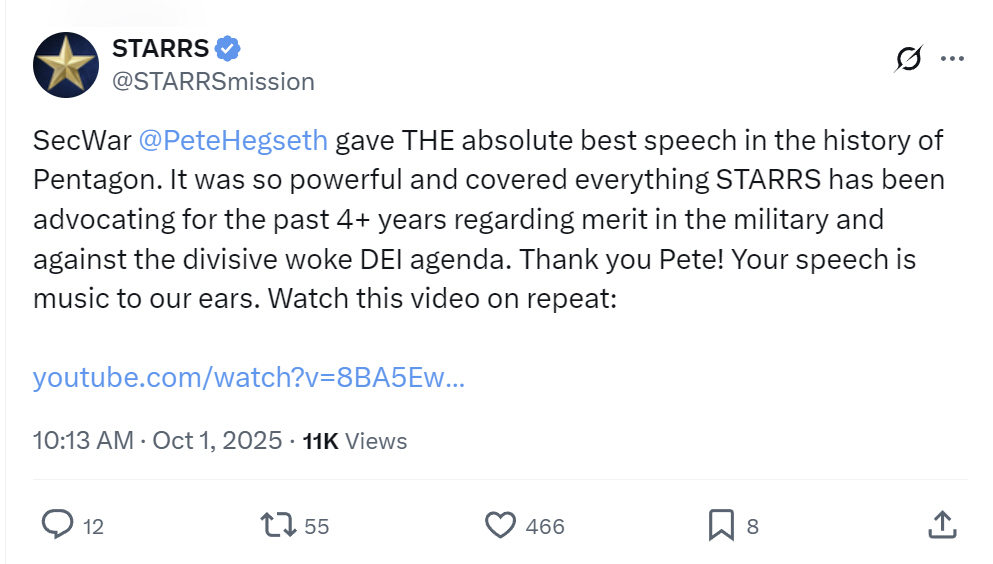993x564 pixels.
Task: Click the repost count of 55
Action: (316, 526)
